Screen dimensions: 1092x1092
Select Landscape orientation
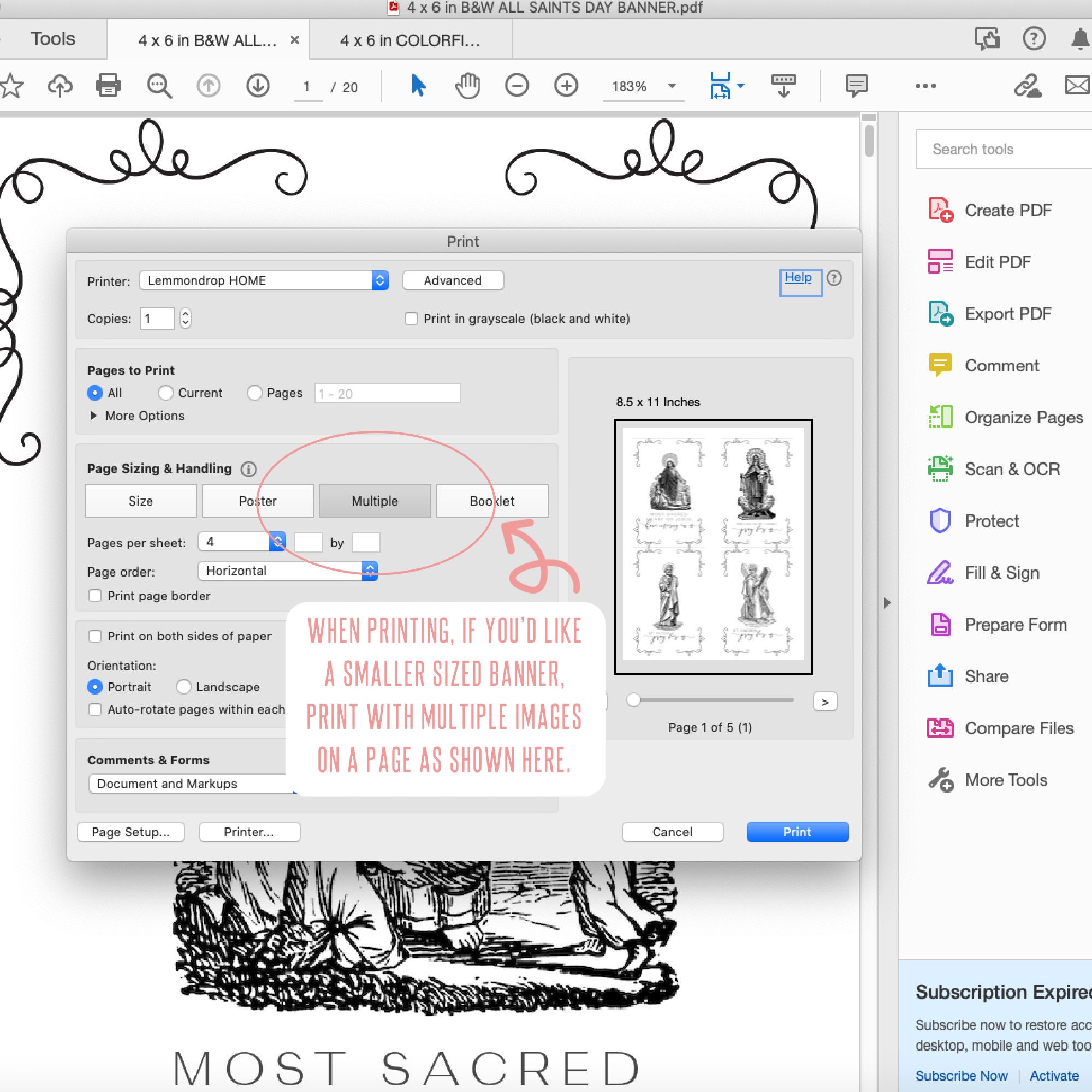[183, 687]
